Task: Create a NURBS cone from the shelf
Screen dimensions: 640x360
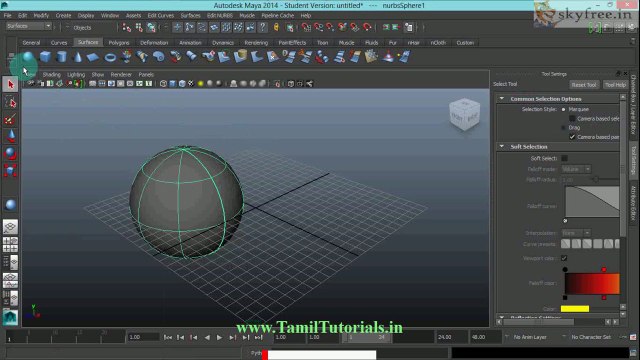Action: [78, 57]
